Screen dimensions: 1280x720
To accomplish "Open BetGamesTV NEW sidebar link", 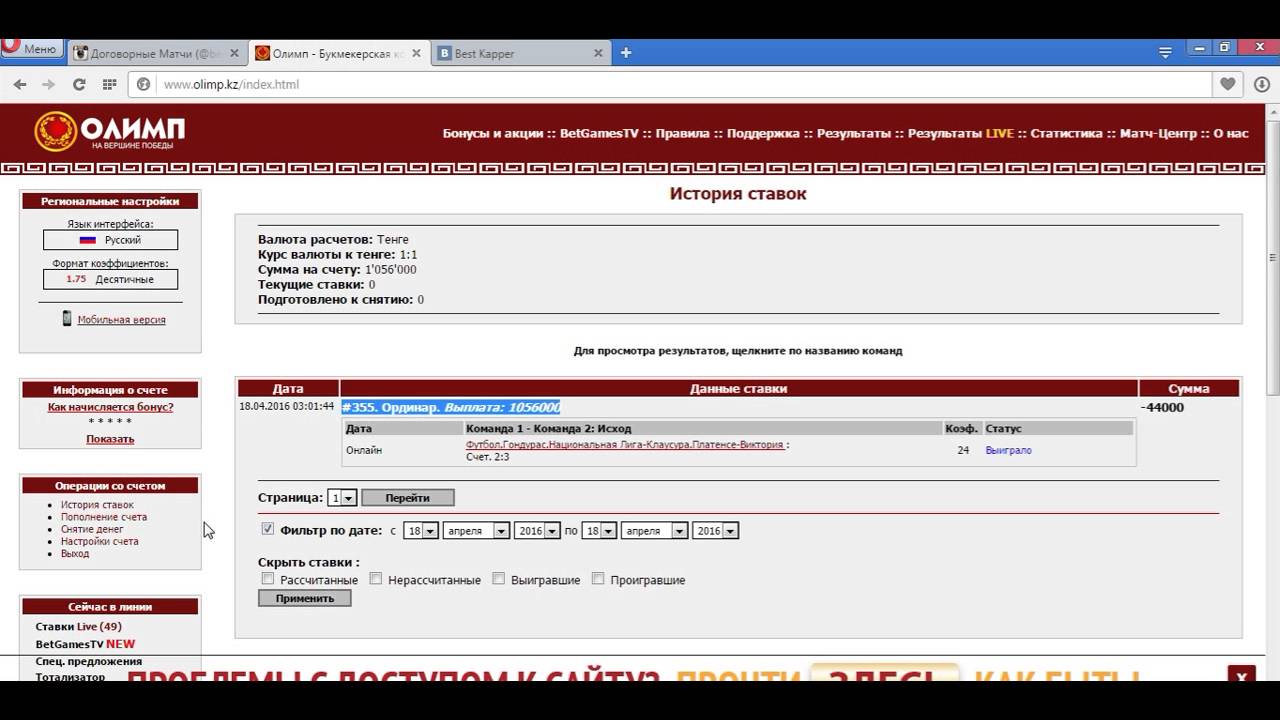I will pyautogui.click(x=85, y=644).
